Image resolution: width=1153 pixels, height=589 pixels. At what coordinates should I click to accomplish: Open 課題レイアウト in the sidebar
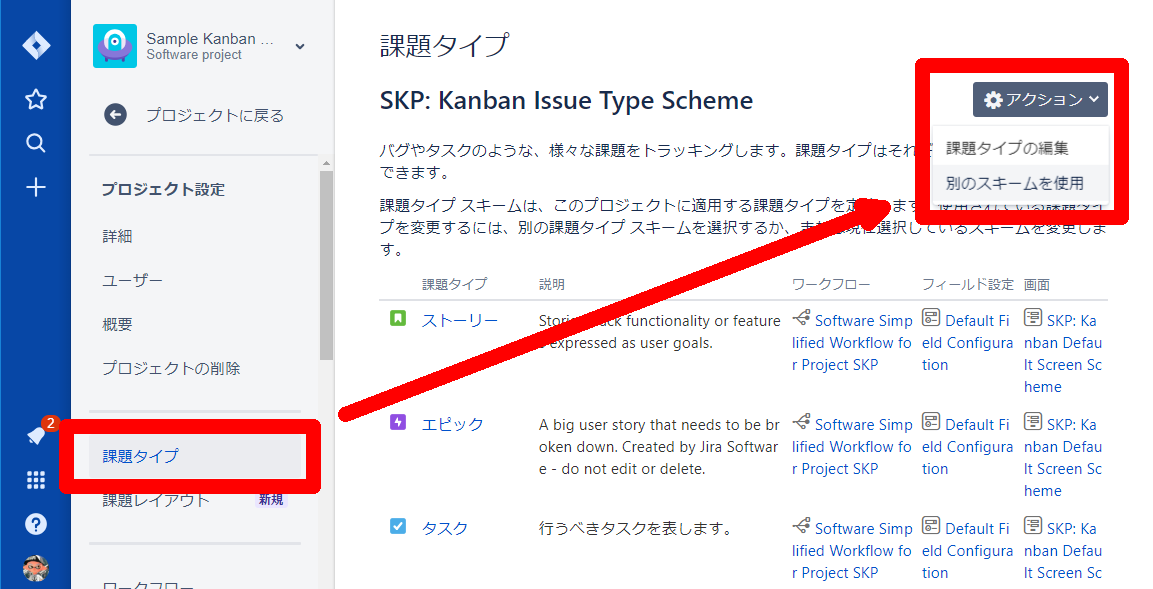pos(156,501)
